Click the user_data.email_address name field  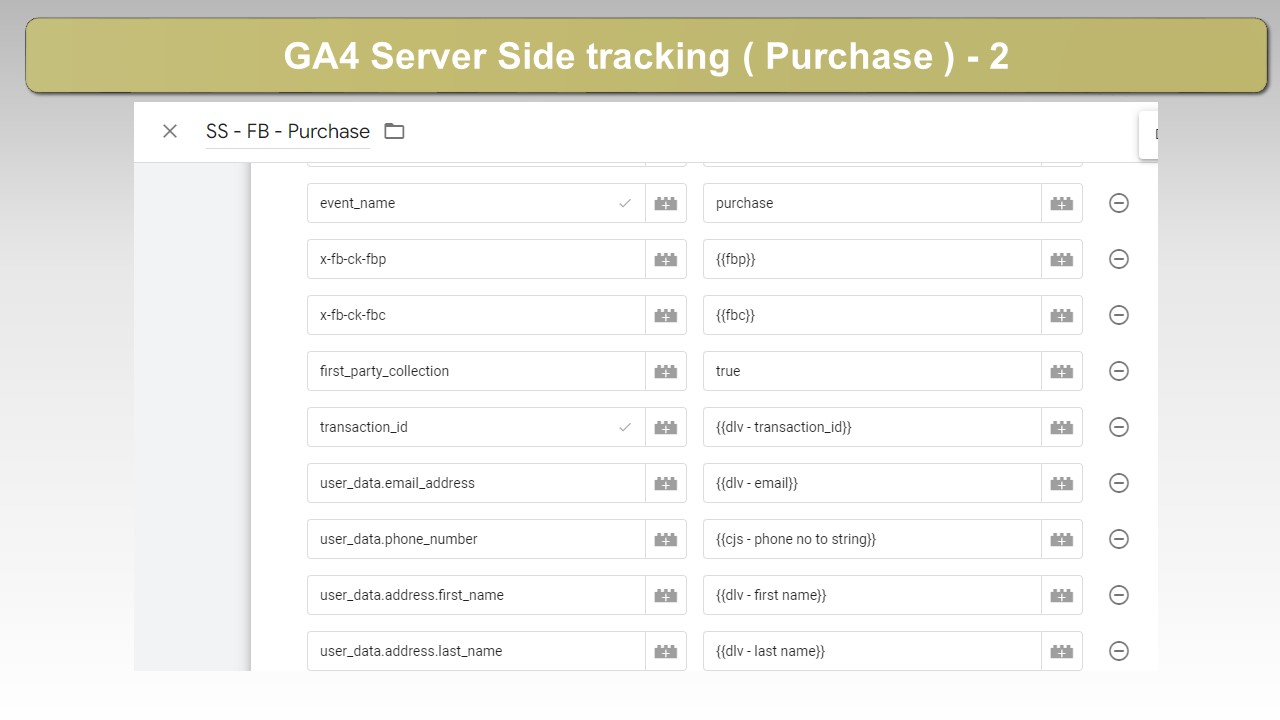[476, 483]
